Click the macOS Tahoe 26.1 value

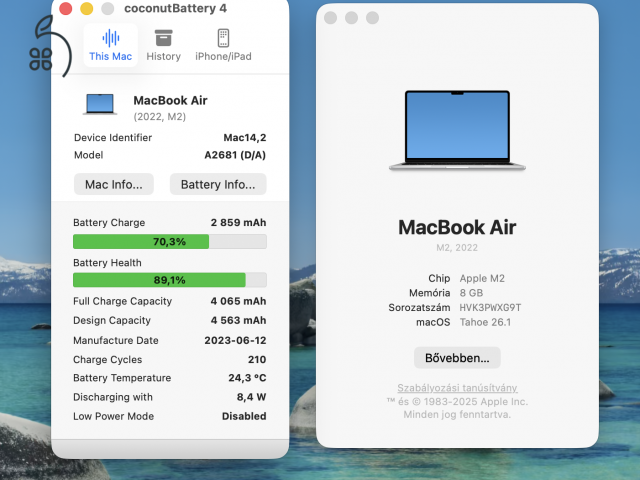pyautogui.click(x=485, y=322)
